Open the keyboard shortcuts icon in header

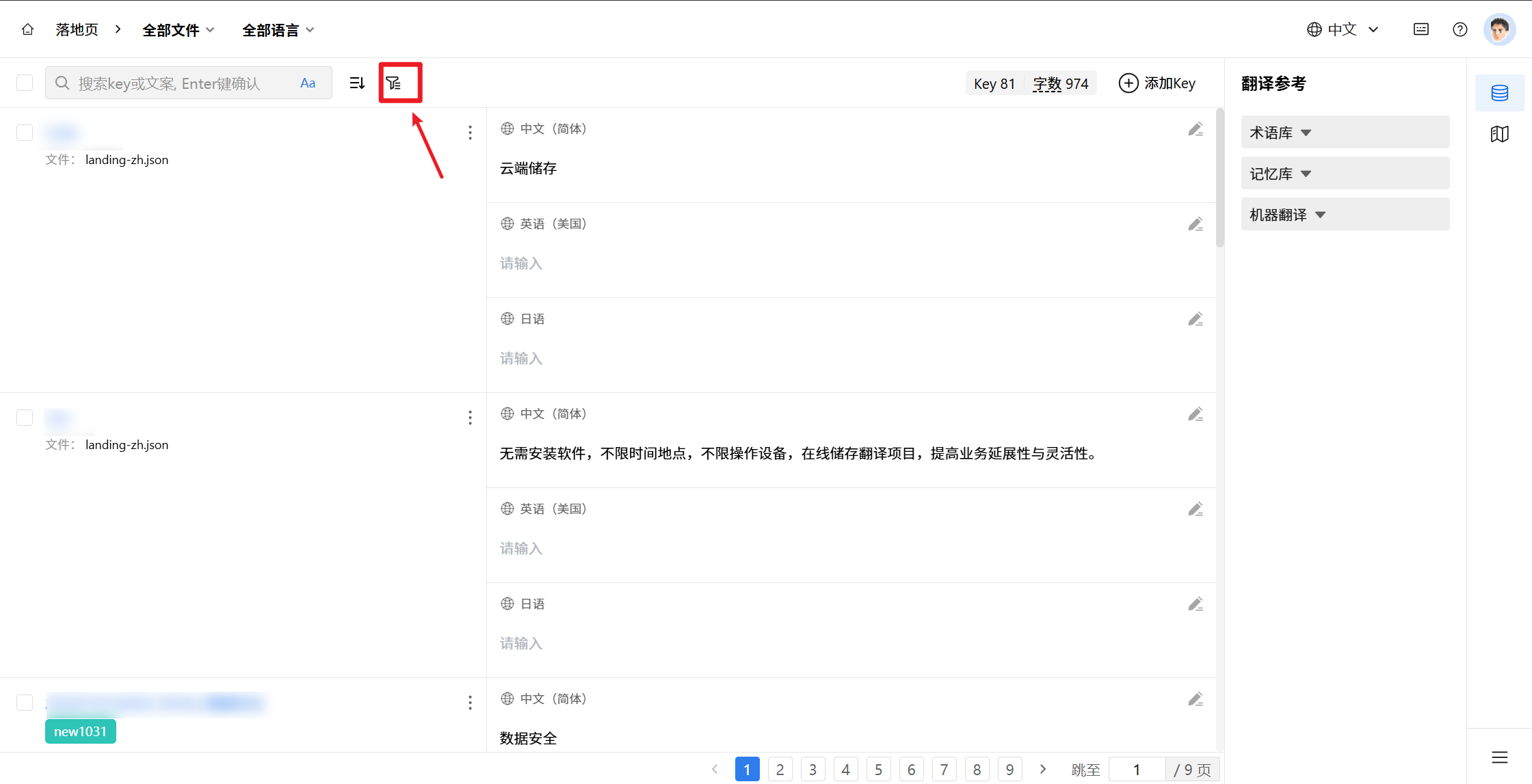pos(1421,29)
